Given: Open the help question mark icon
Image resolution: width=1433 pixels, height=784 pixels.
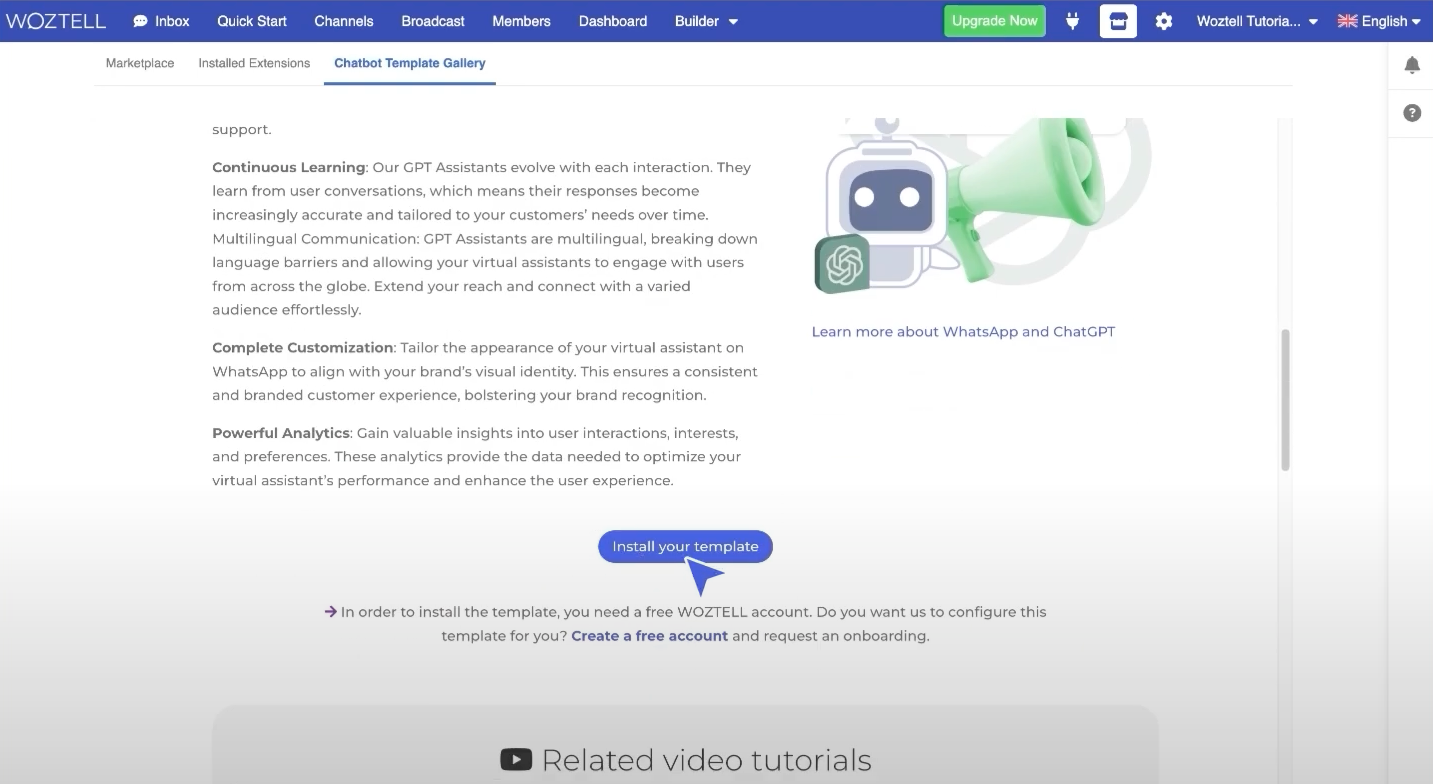Looking at the screenshot, I should 1412,113.
